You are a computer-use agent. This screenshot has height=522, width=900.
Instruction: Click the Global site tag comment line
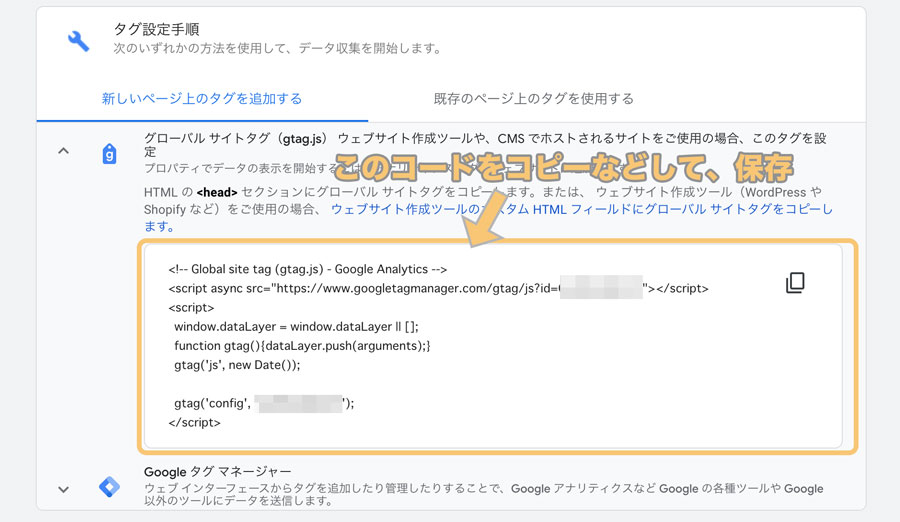308,269
